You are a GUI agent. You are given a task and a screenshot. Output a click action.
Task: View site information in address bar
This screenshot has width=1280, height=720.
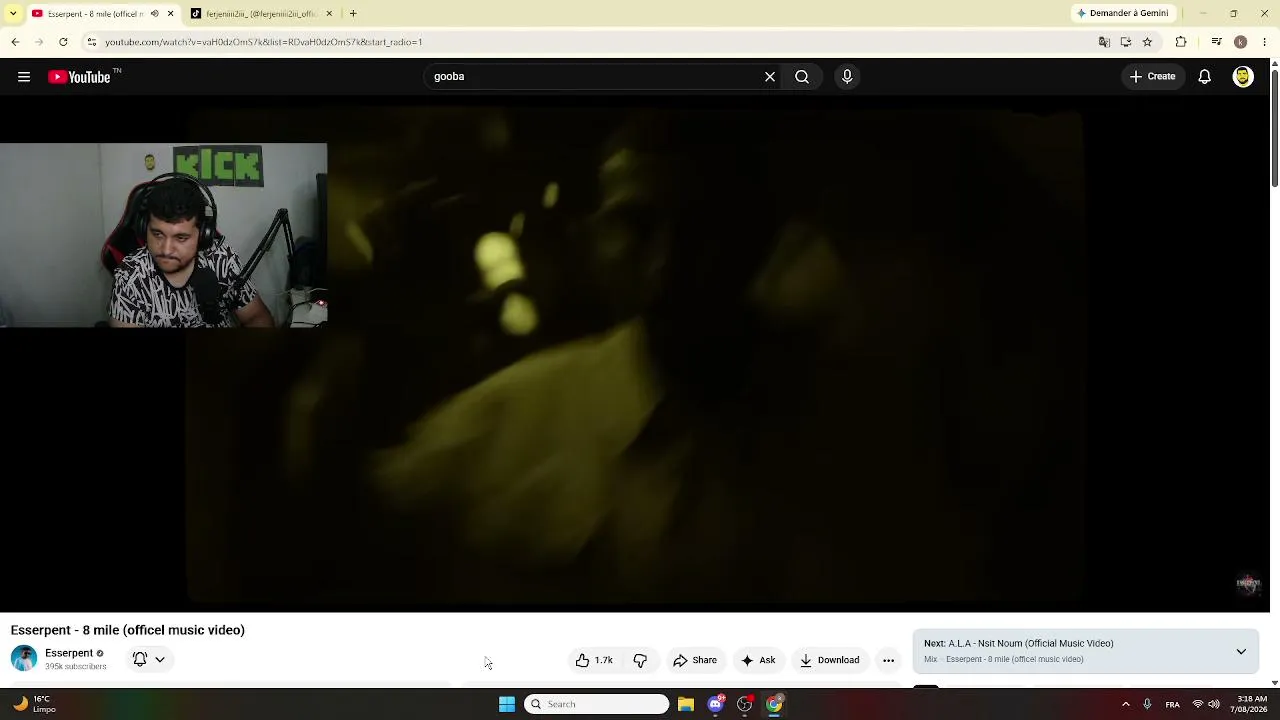click(92, 42)
